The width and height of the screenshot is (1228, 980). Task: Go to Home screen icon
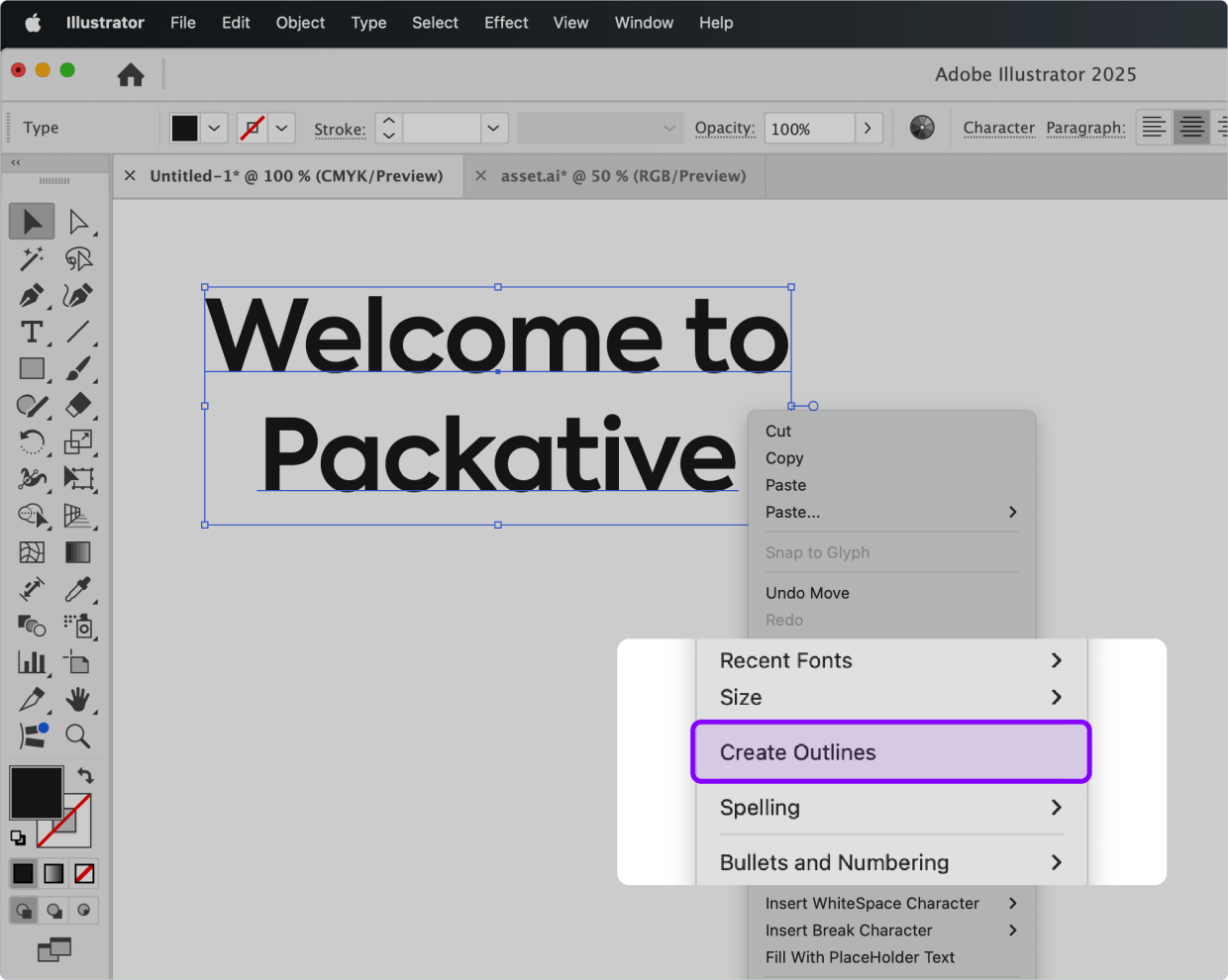[x=131, y=75]
